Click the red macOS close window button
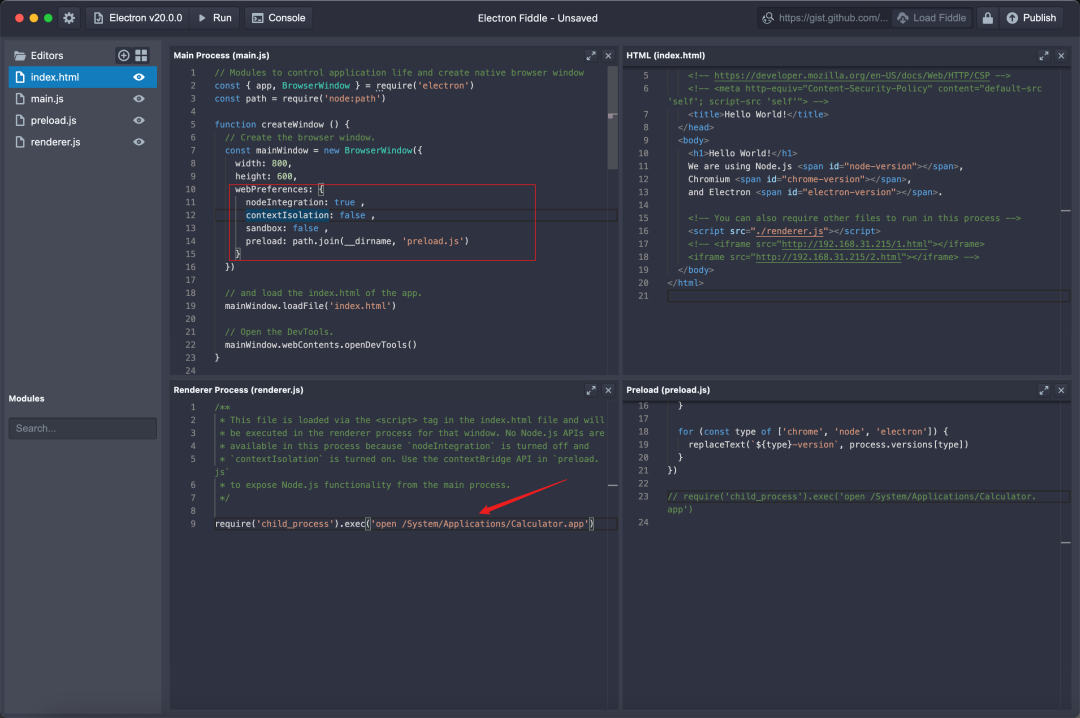 19,18
